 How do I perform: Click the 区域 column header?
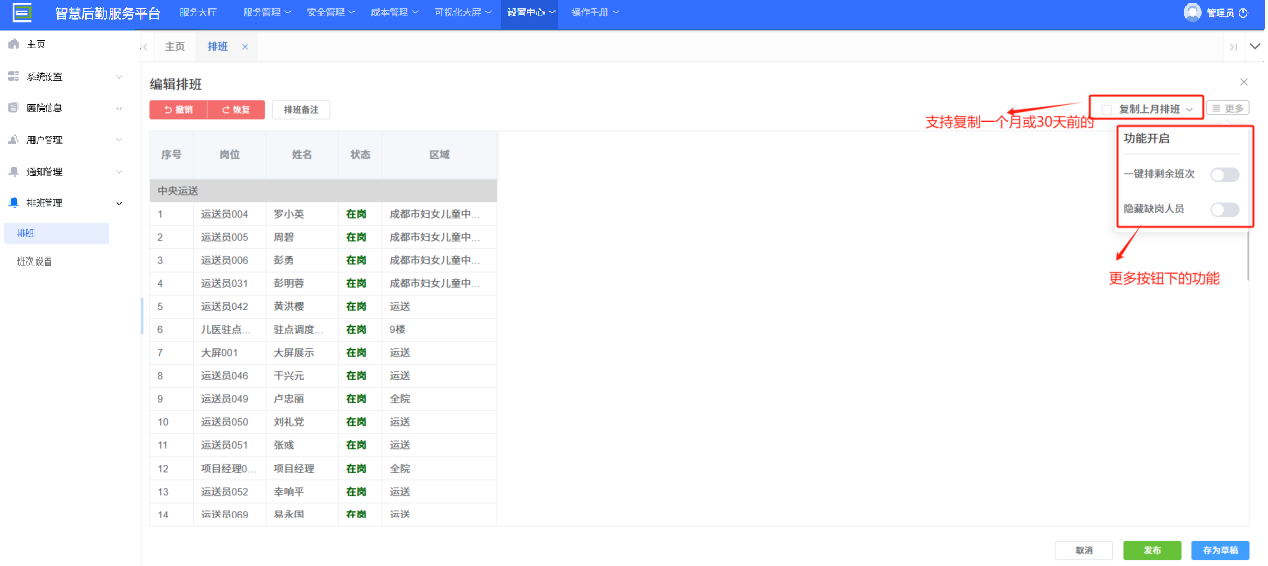(439, 155)
